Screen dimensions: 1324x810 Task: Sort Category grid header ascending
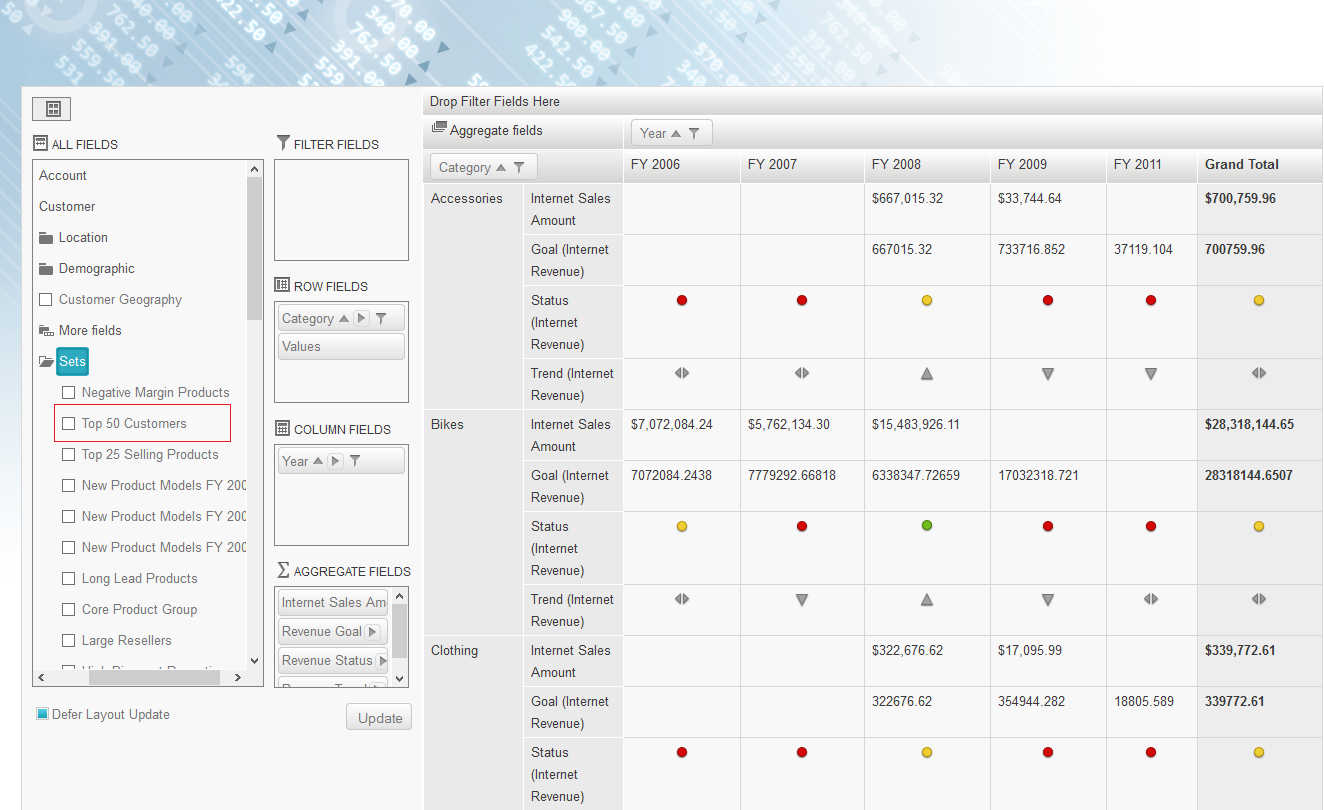tap(501, 167)
